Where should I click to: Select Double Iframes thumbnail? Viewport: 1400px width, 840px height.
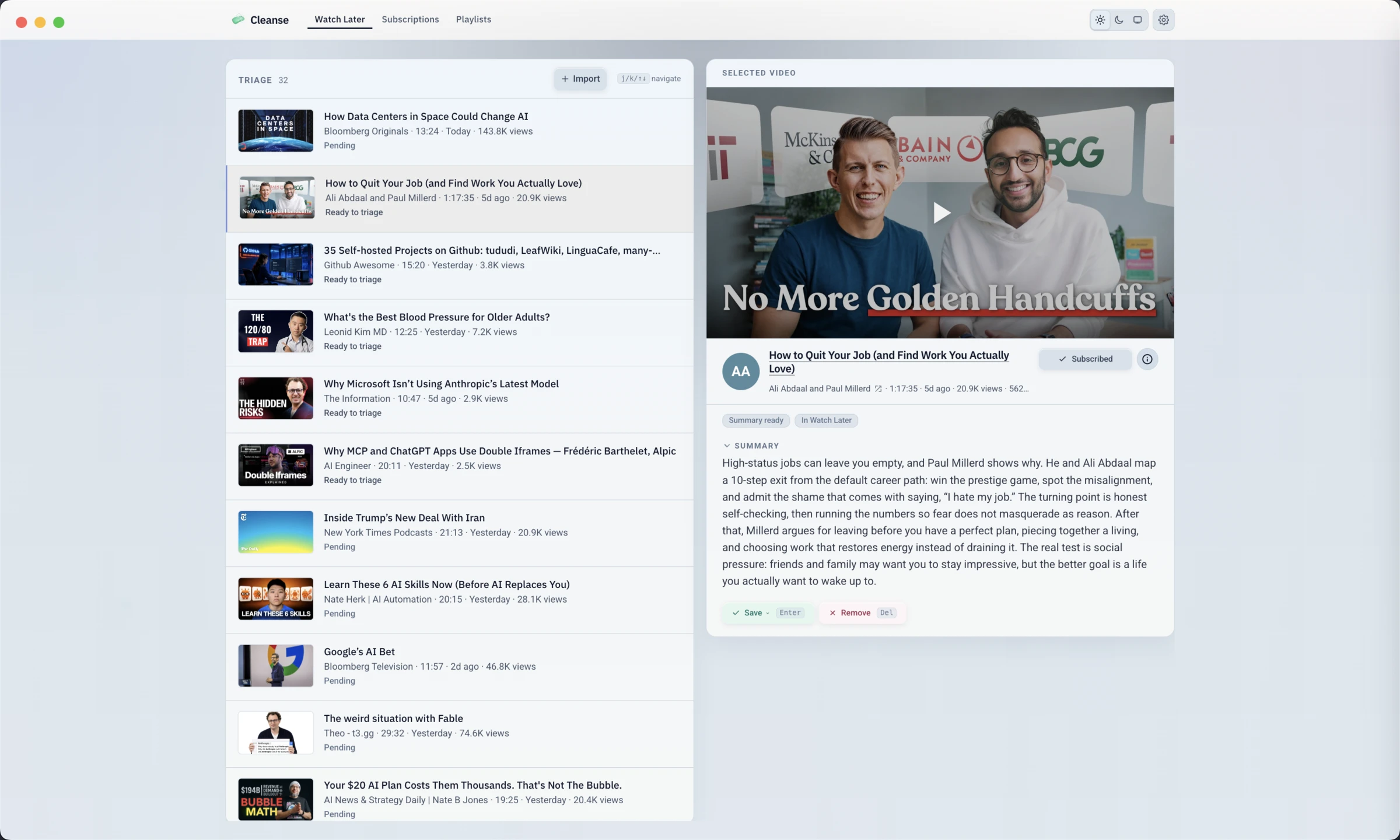tap(275, 465)
